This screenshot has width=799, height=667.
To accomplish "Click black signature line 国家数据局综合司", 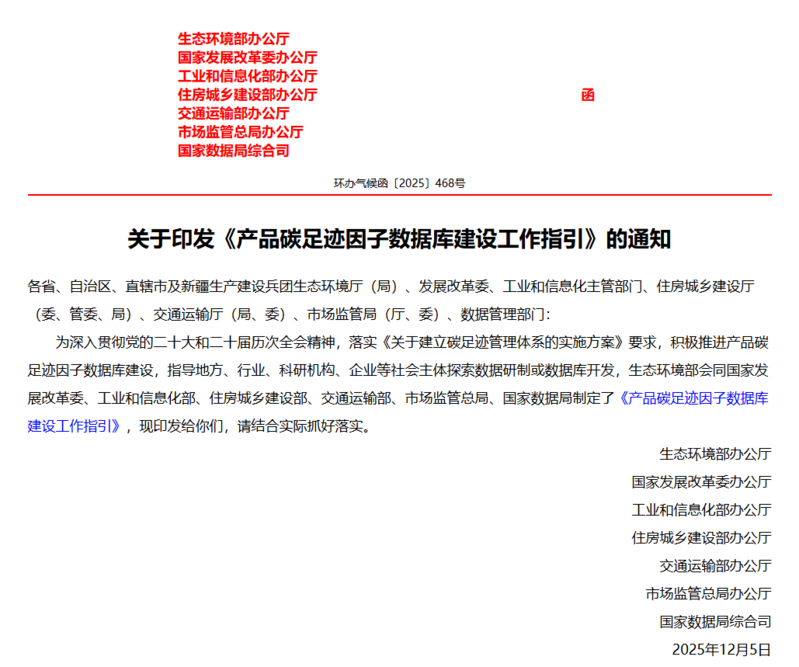I will (715, 621).
